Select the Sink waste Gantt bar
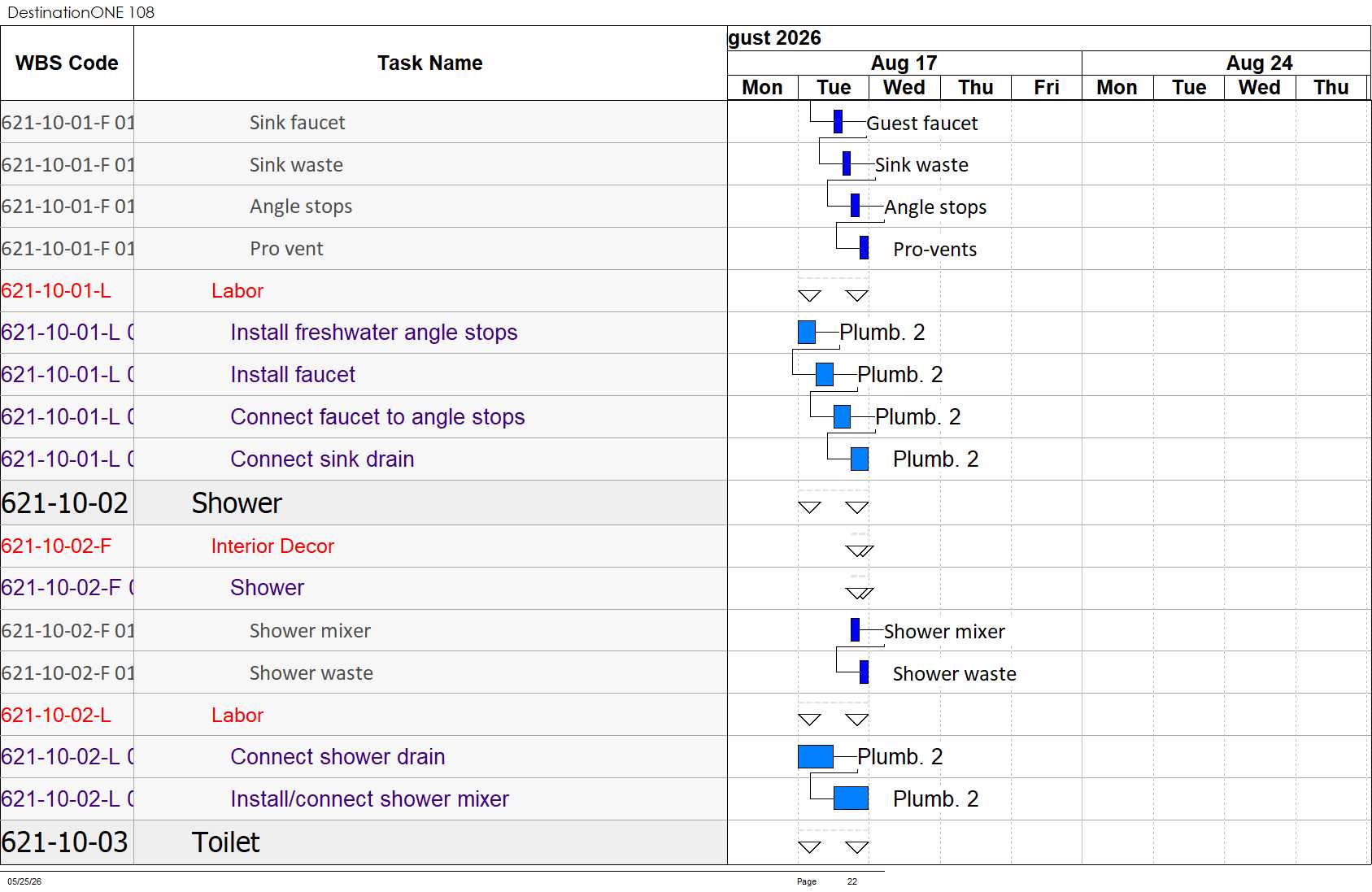Viewport: 1372px width, 892px height. point(847,163)
